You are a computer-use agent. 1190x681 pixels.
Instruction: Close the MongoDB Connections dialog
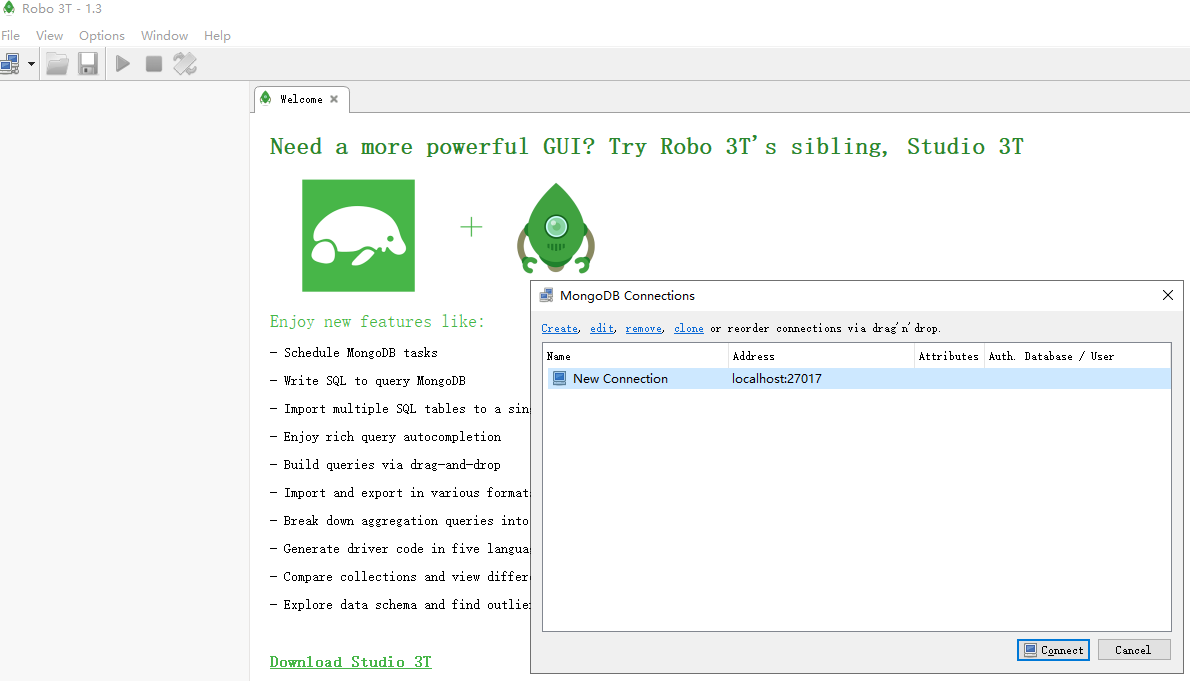1168,295
